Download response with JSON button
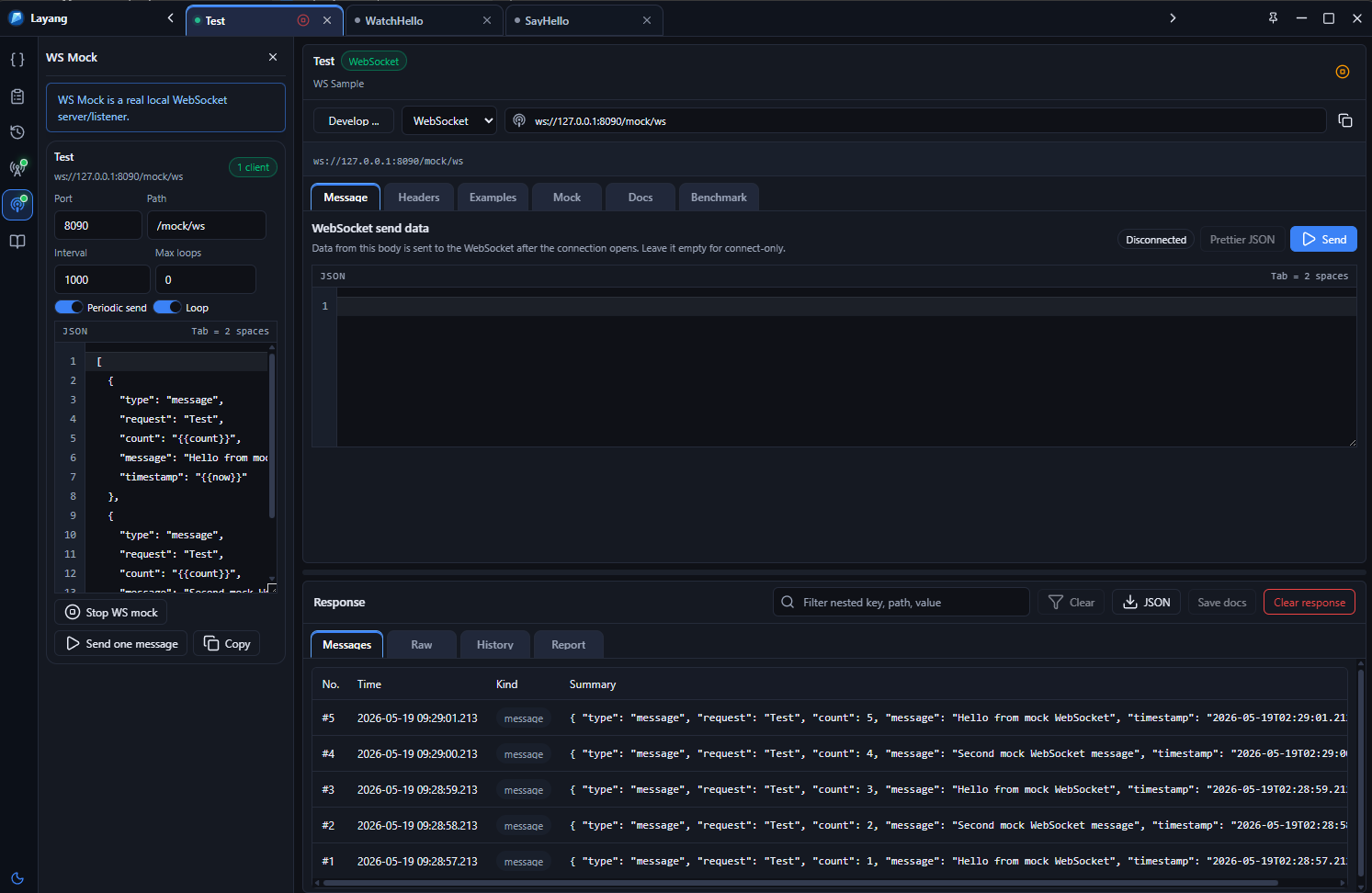Viewport: 1372px width, 893px height. [1146, 603]
